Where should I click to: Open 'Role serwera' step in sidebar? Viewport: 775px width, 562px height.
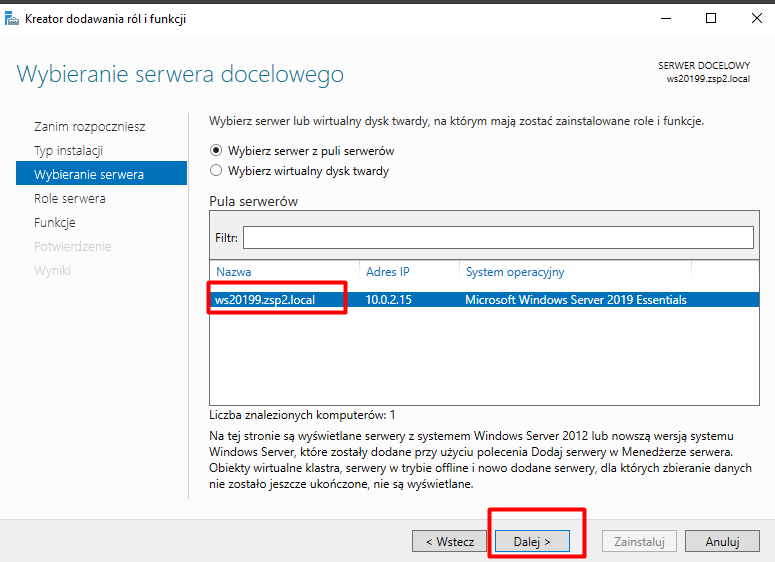[x=69, y=199]
